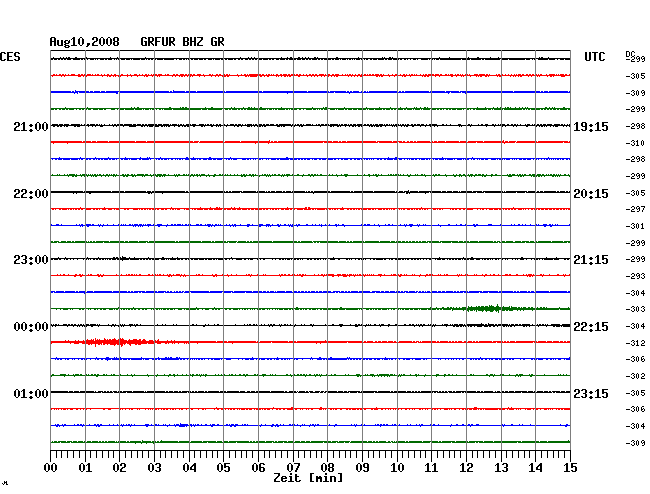Select the 01:00 local time label
This screenshot has height=494, width=650.
31,393
